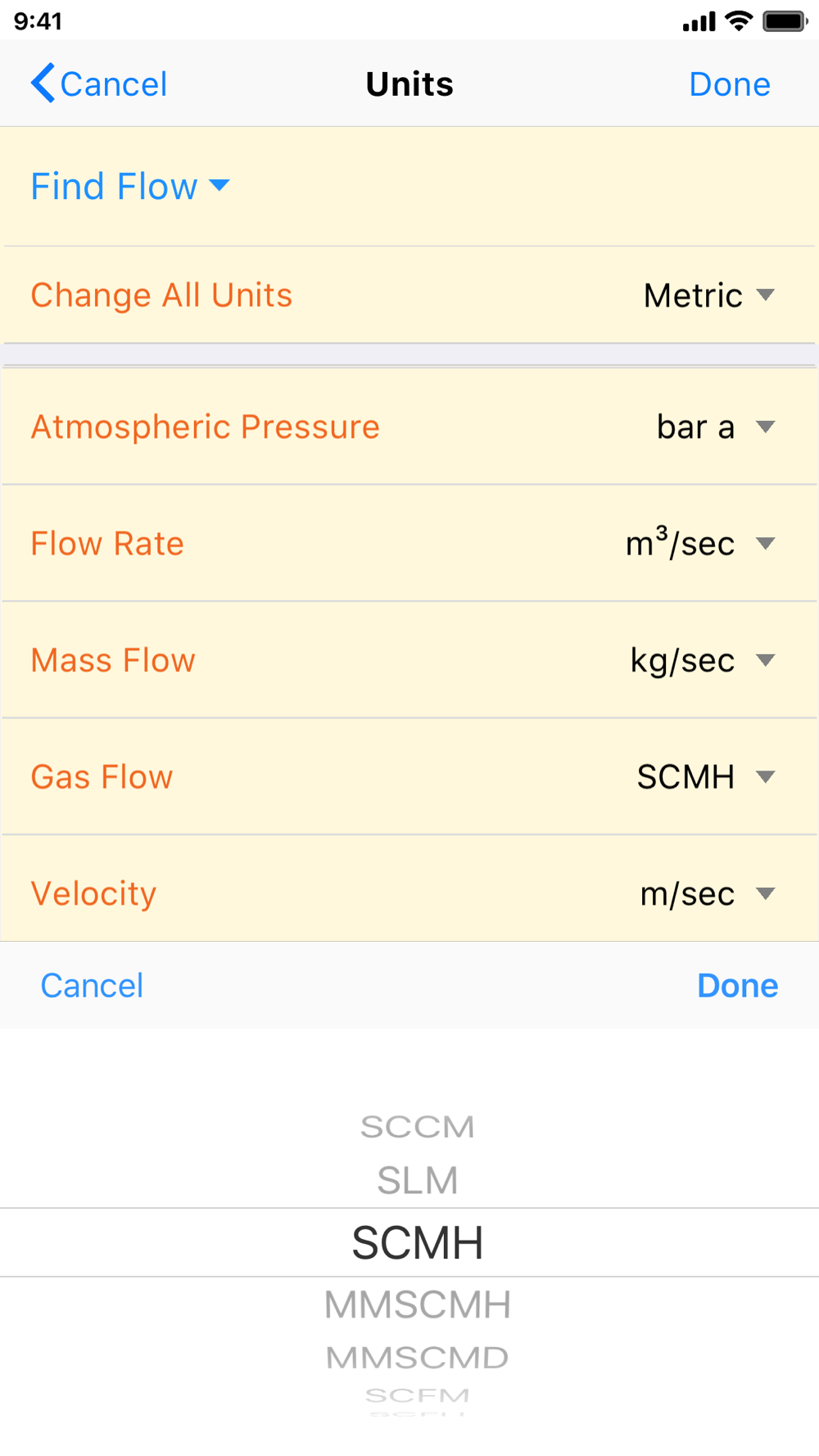Choose MMSCMH in the picker wheel
Image resolution: width=819 pixels, height=1456 pixels.
click(x=418, y=1305)
